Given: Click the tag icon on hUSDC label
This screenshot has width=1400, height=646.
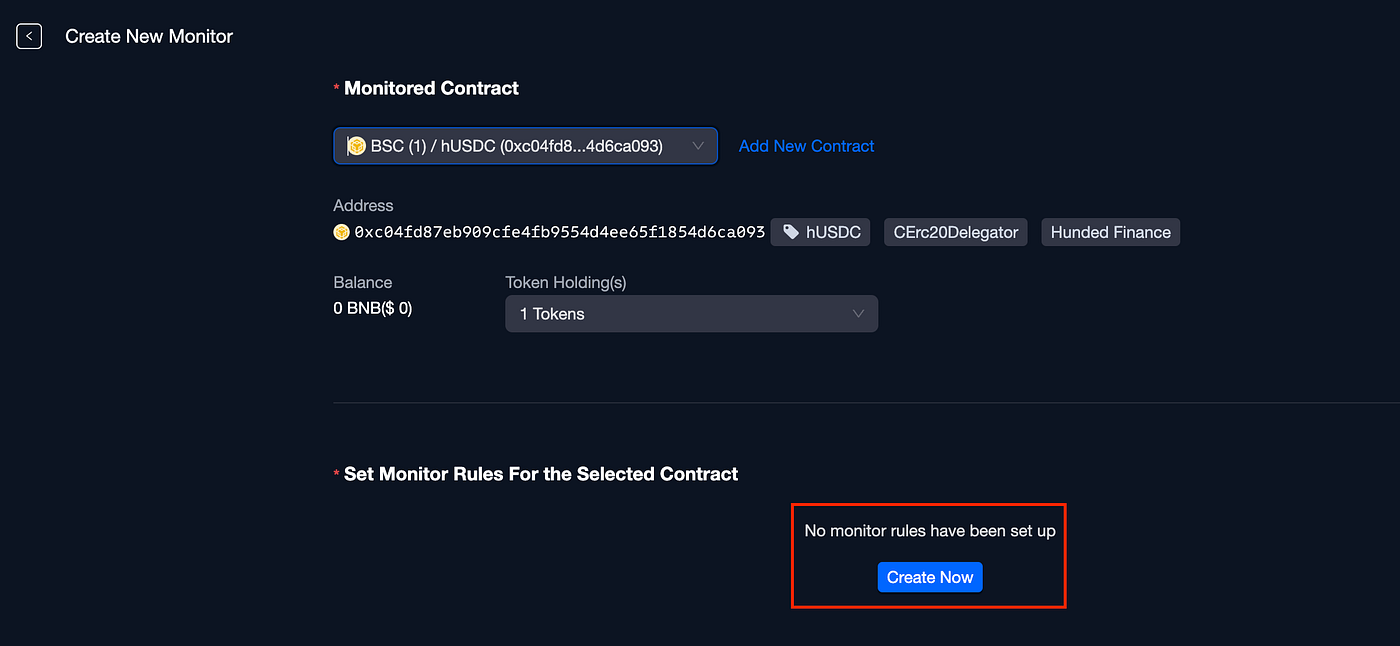Looking at the screenshot, I should (791, 232).
